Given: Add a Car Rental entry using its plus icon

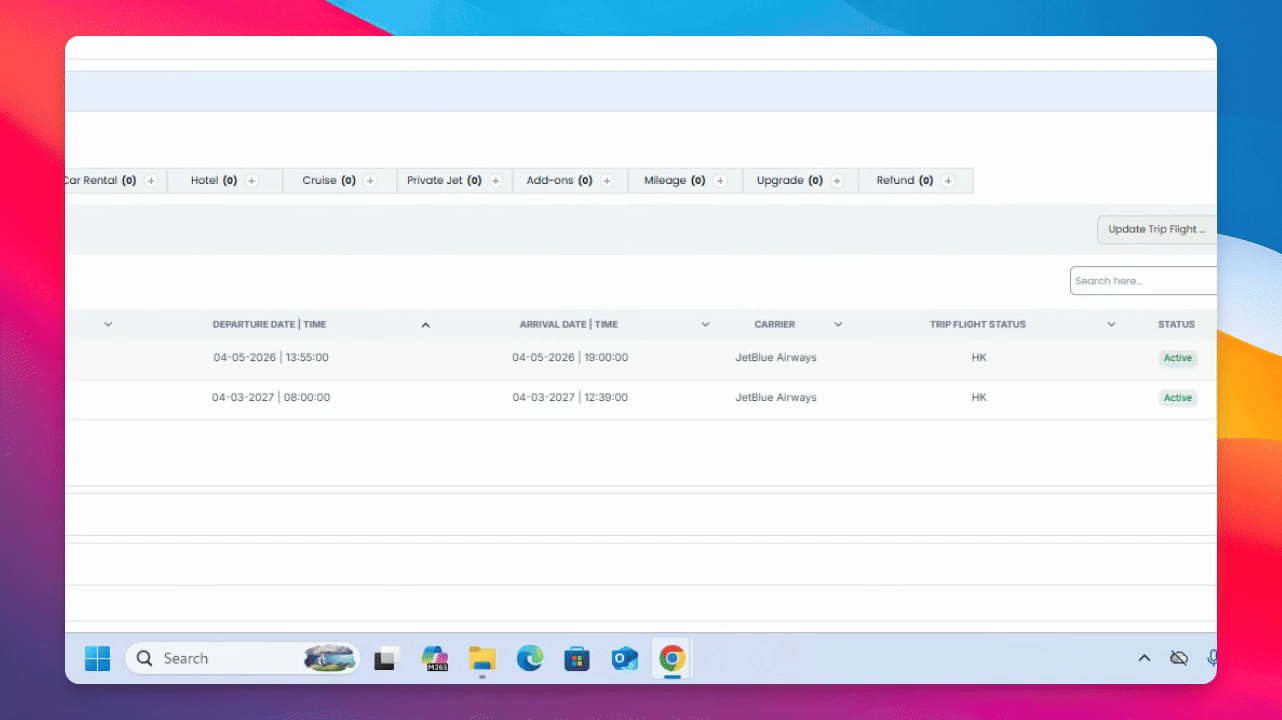Looking at the screenshot, I should pyautogui.click(x=151, y=181).
